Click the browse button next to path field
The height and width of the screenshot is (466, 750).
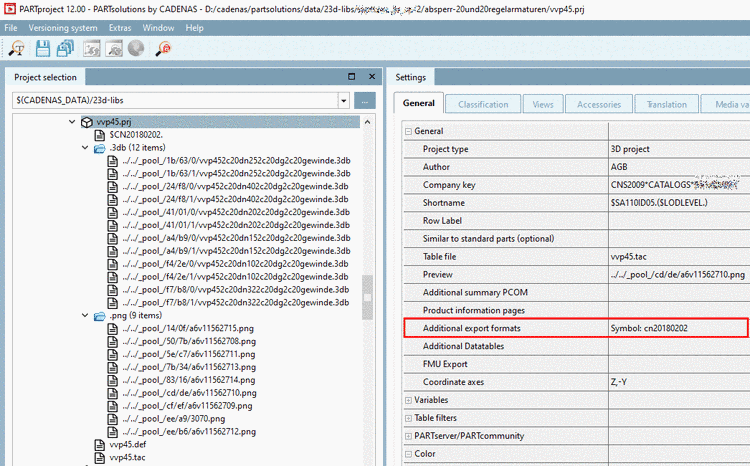[x=364, y=101]
